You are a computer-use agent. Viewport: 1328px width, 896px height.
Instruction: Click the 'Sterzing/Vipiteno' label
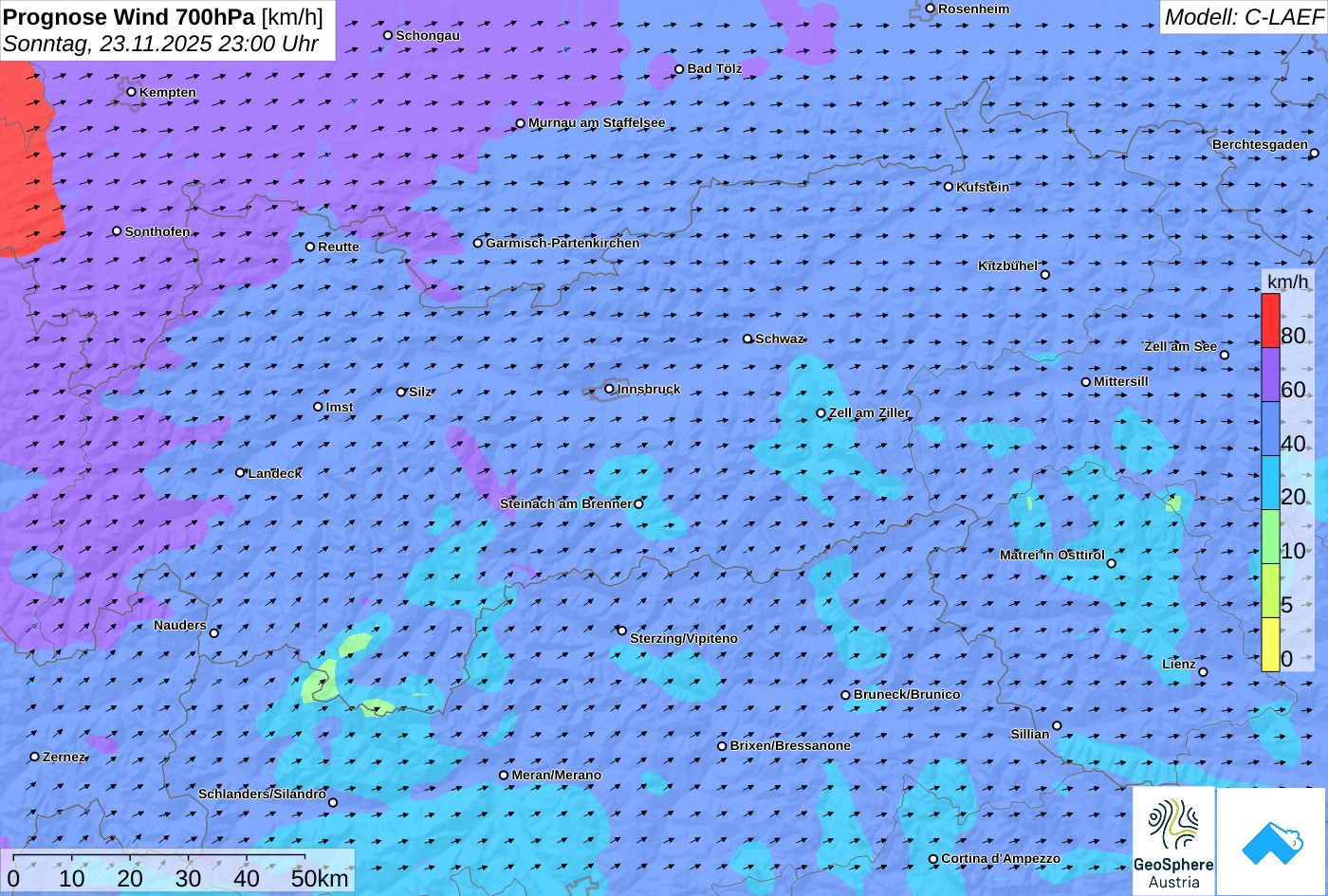coord(684,638)
